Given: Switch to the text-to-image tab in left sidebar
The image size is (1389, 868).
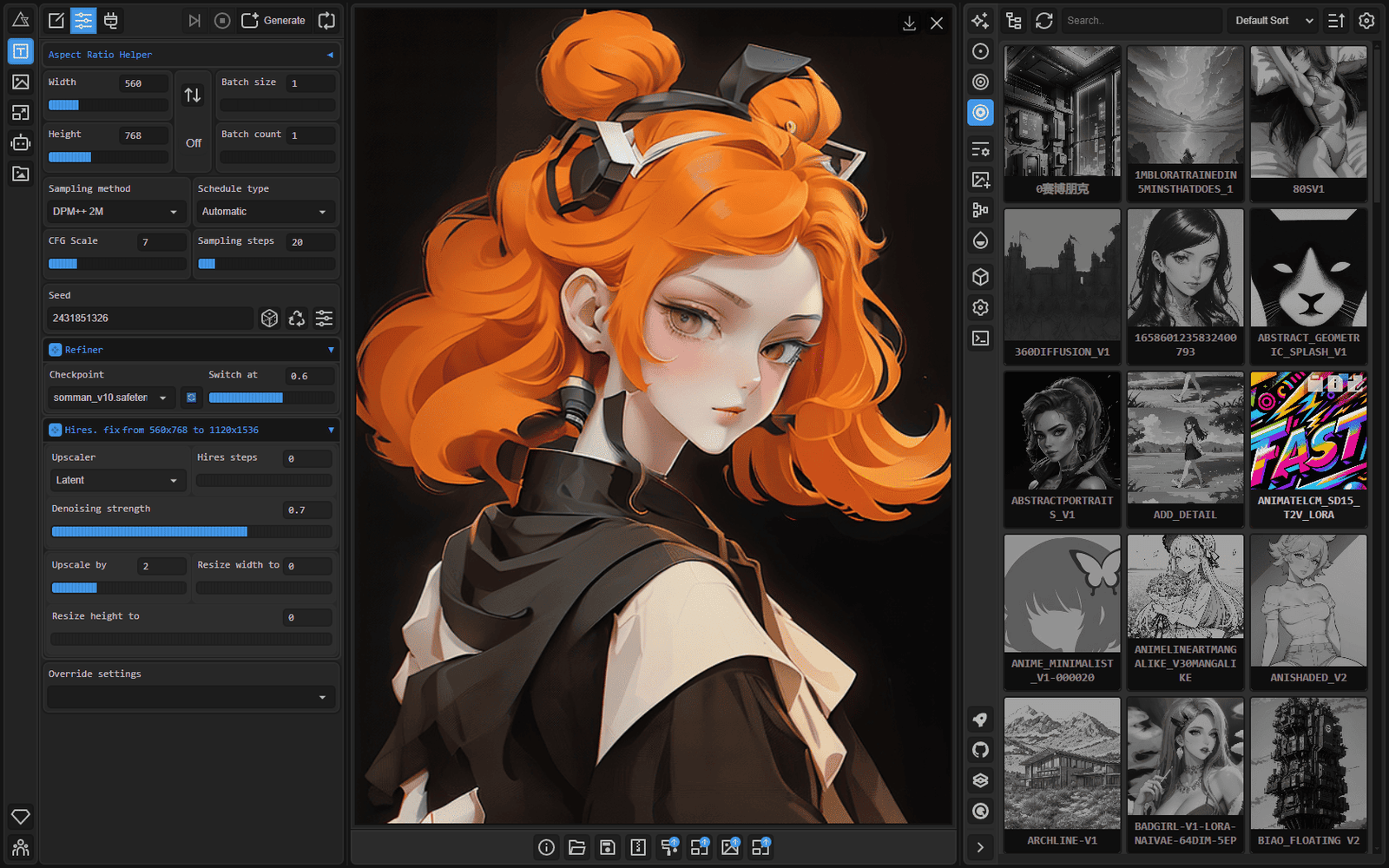Looking at the screenshot, I should (21, 51).
